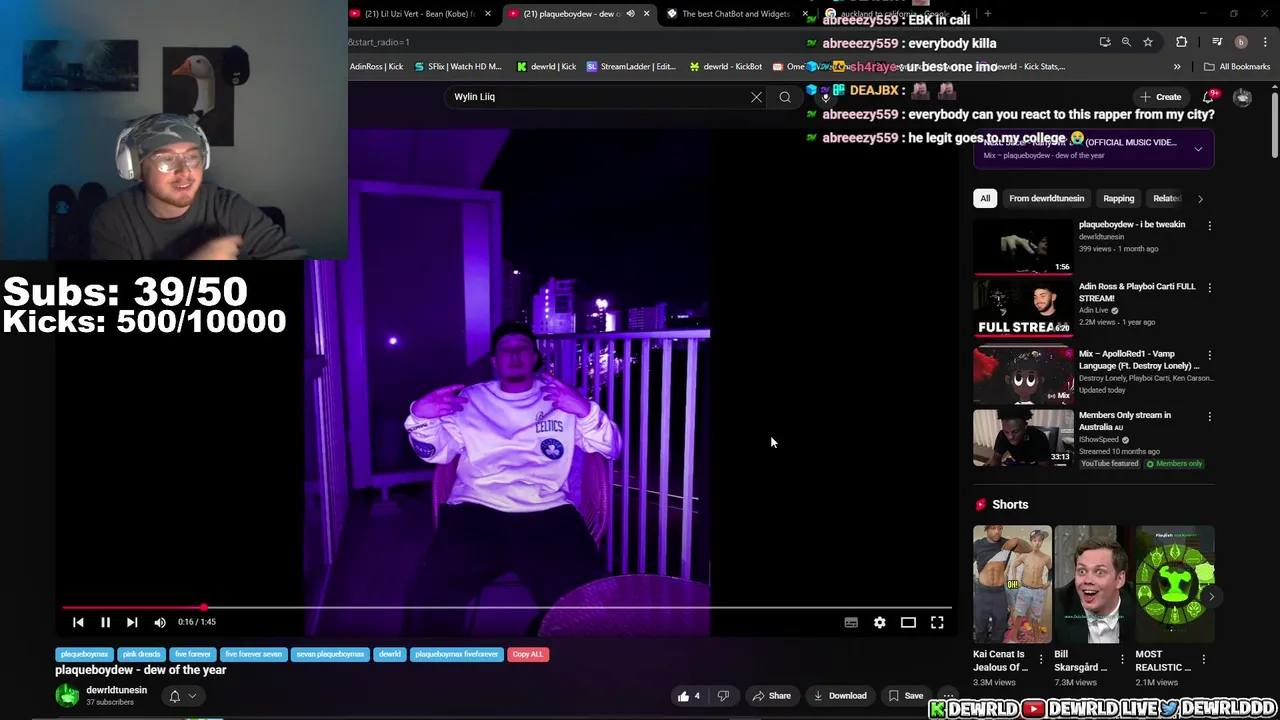The height and width of the screenshot is (720, 1280).
Task: Open the SFlix Watch HD bookmark
Action: coord(458,67)
